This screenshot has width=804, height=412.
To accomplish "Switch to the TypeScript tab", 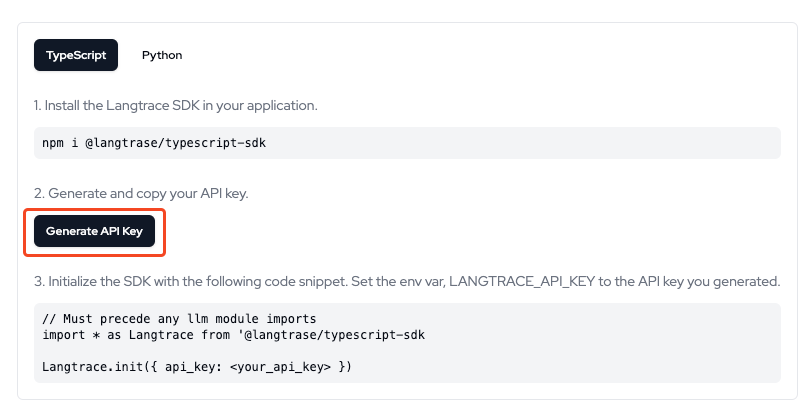I will click(x=76, y=55).
